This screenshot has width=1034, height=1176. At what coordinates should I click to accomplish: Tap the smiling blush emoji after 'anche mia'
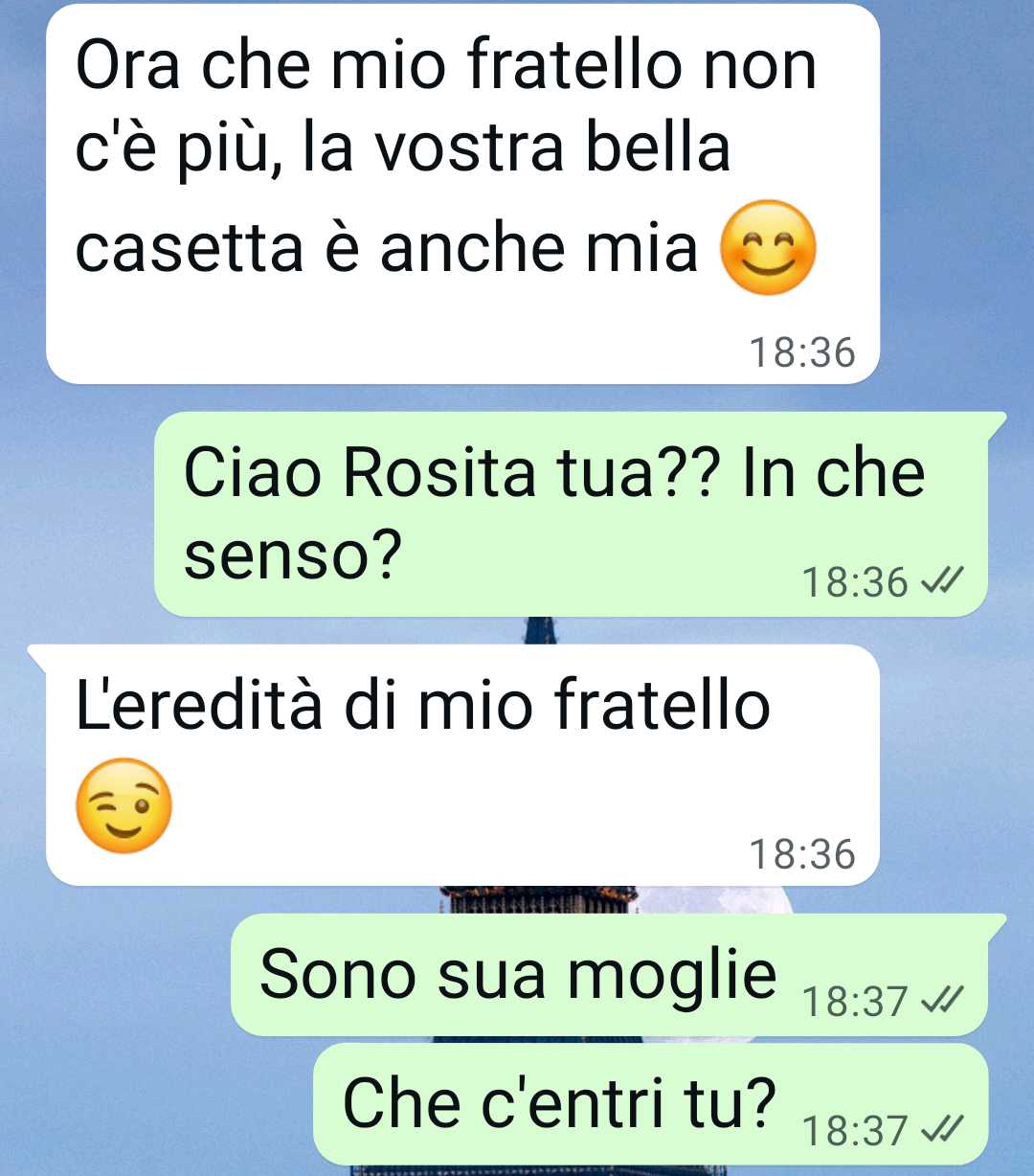click(768, 248)
